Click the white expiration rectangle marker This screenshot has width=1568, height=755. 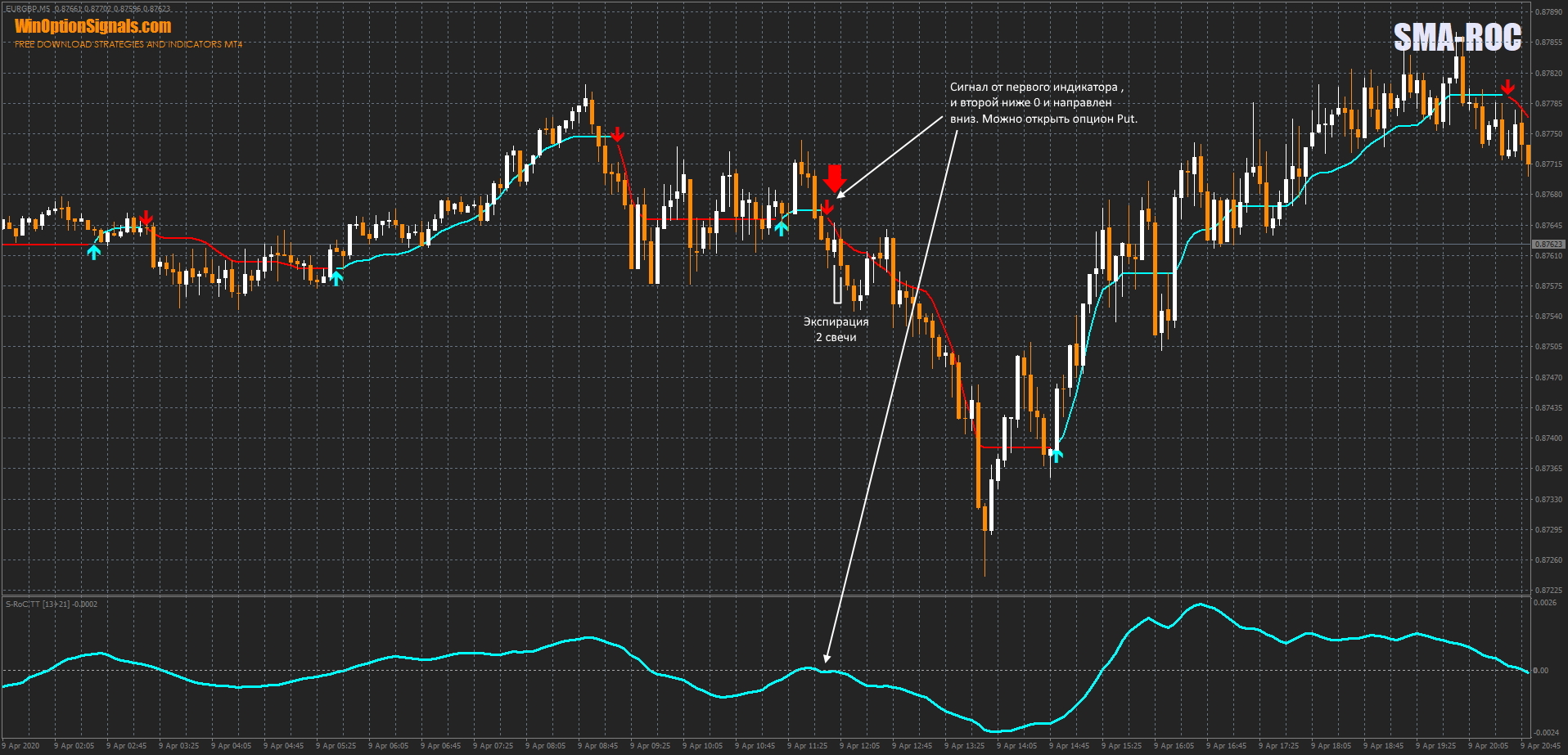coord(837,286)
